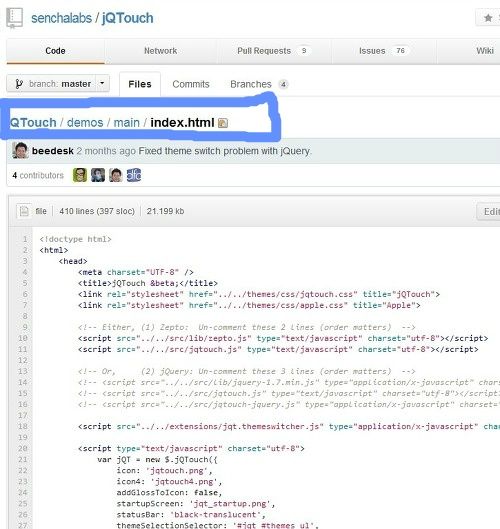500x529 pixels.
Task: Click the star icon button
Action: tap(488, 18)
